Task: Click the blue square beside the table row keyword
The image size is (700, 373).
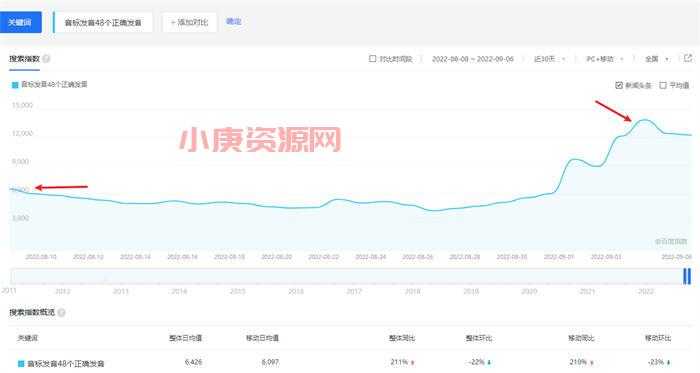Action: coord(21,364)
